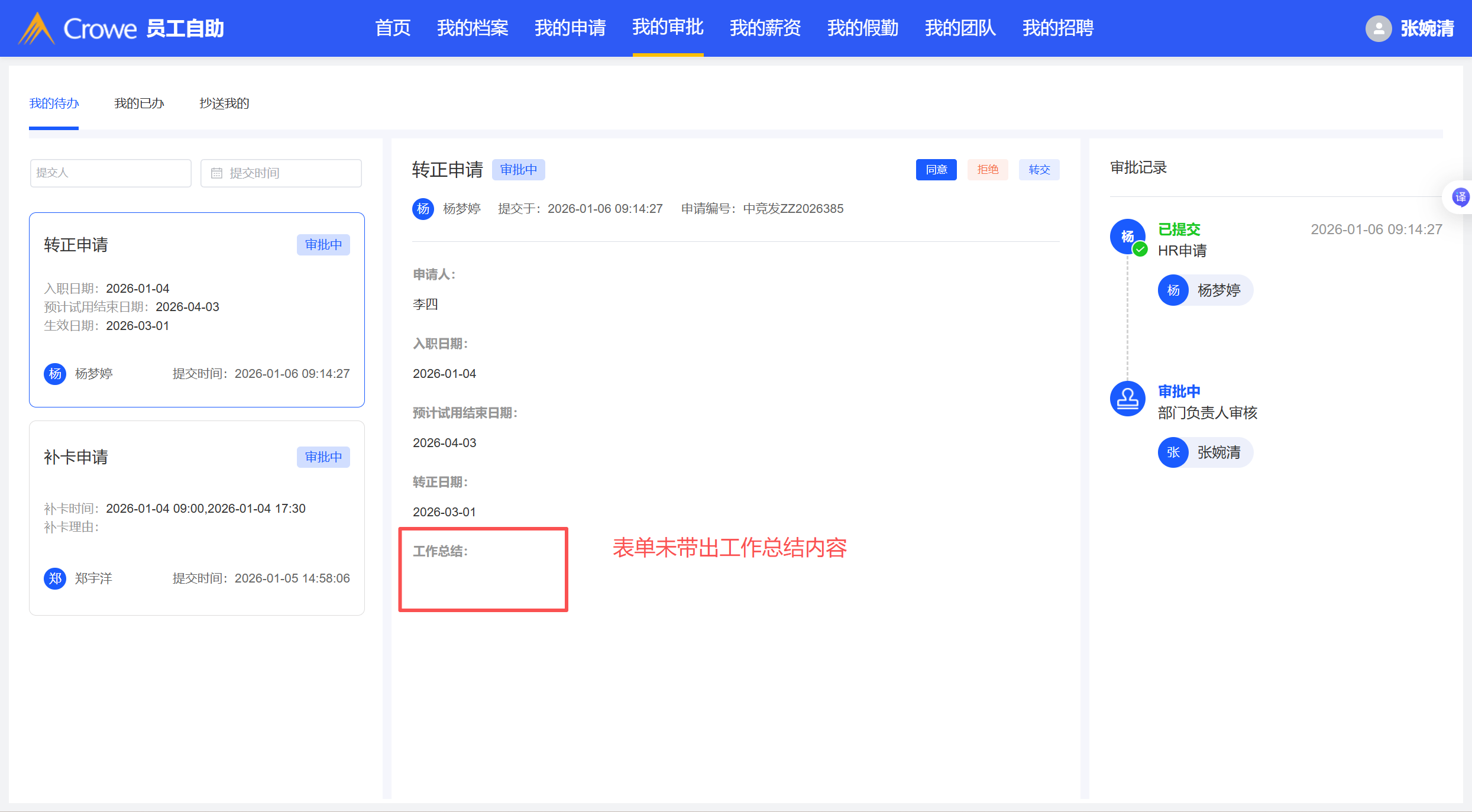This screenshot has width=1472, height=812.
Task: Switch to 抄送我的 tab
Action: pyautogui.click(x=224, y=103)
